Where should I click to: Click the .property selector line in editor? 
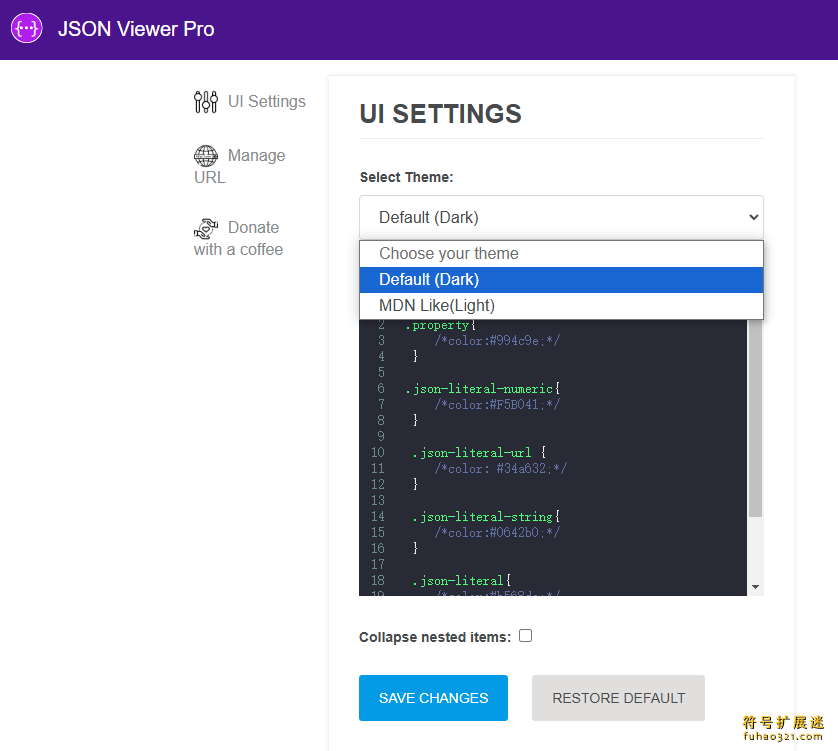tap(440, 325)
